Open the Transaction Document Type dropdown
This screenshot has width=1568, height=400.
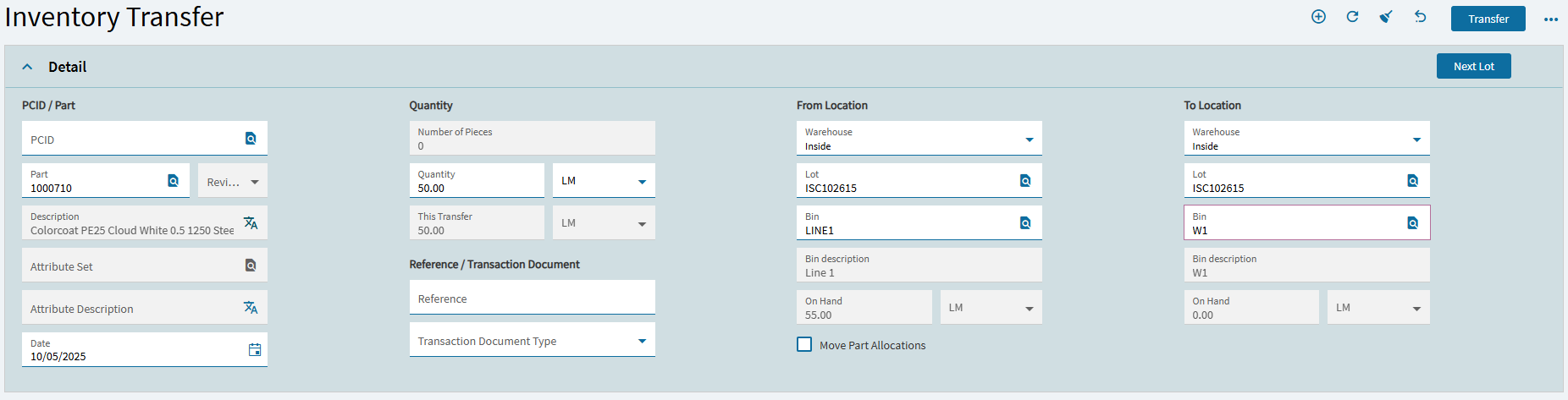coord(533,340)
